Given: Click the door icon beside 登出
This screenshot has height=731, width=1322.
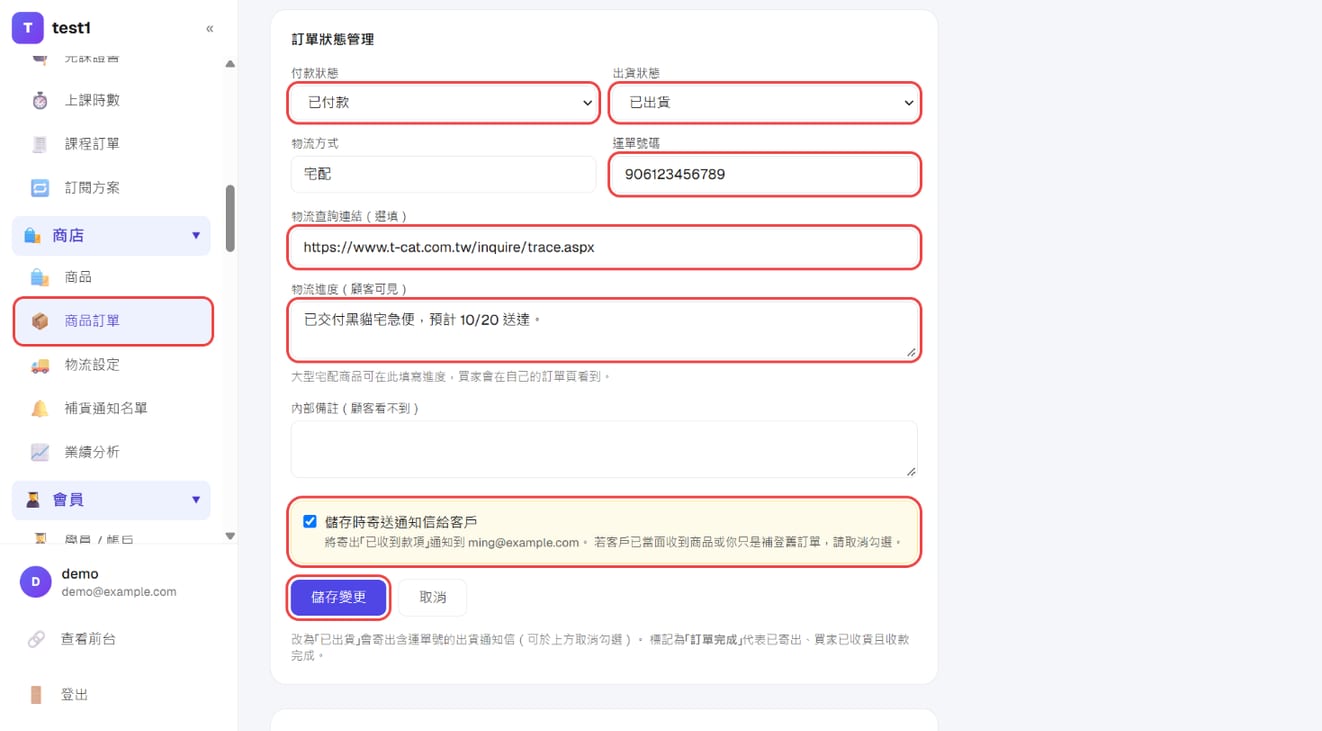Looking at the screenshot, I should 36,695.
